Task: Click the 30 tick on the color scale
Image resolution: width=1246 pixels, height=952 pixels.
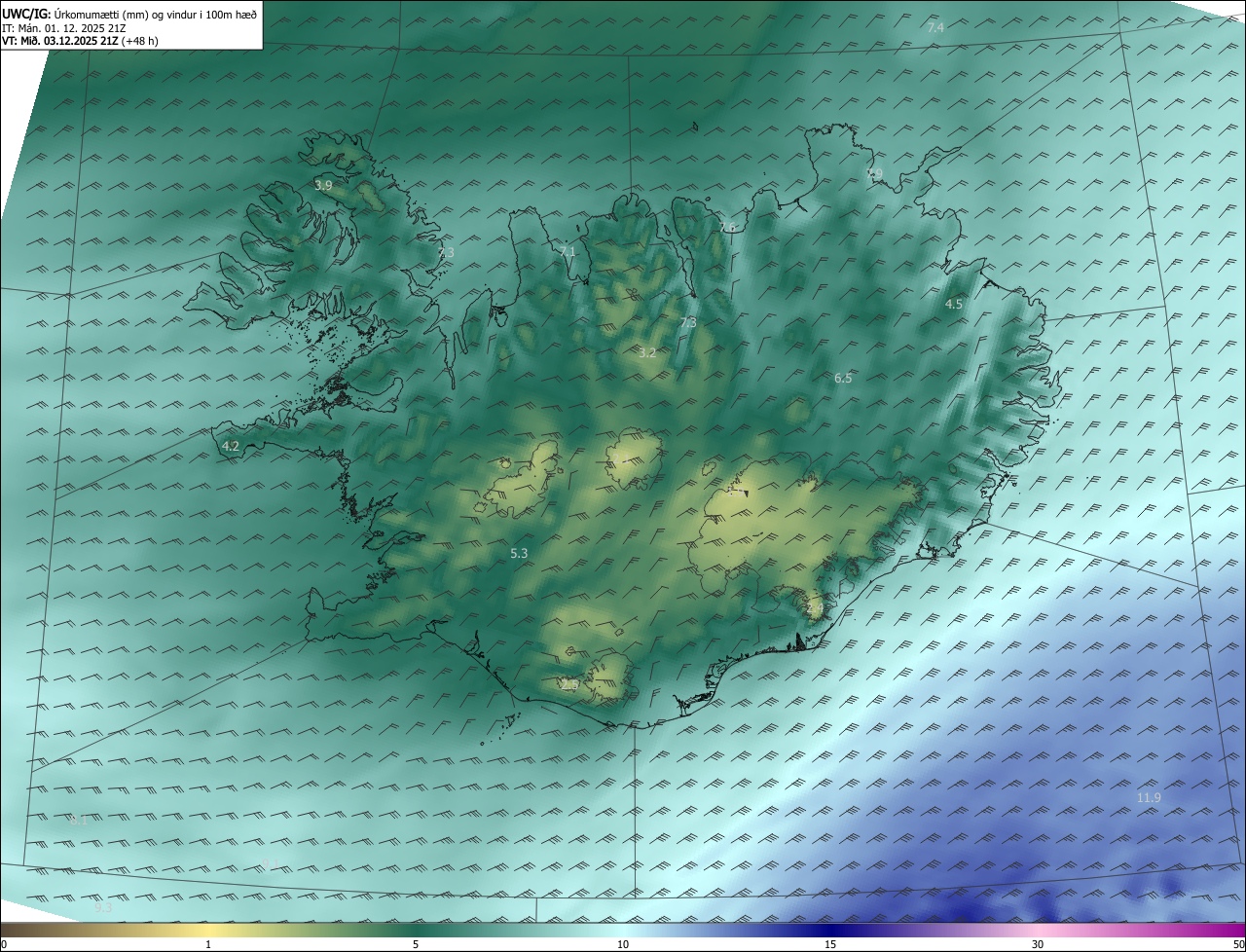Action: pyautogui.click(x=1038, y=944)
